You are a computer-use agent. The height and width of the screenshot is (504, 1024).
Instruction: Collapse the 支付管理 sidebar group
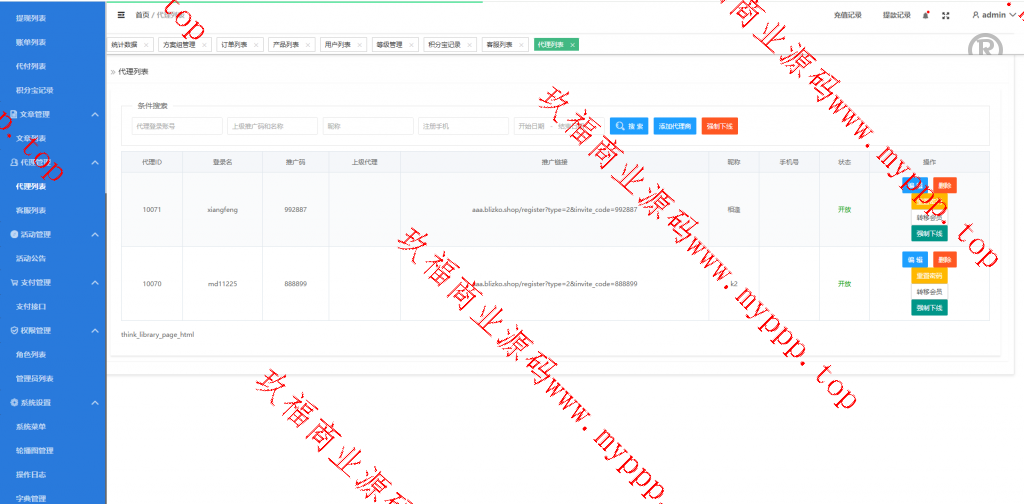(x=94, y=282)
